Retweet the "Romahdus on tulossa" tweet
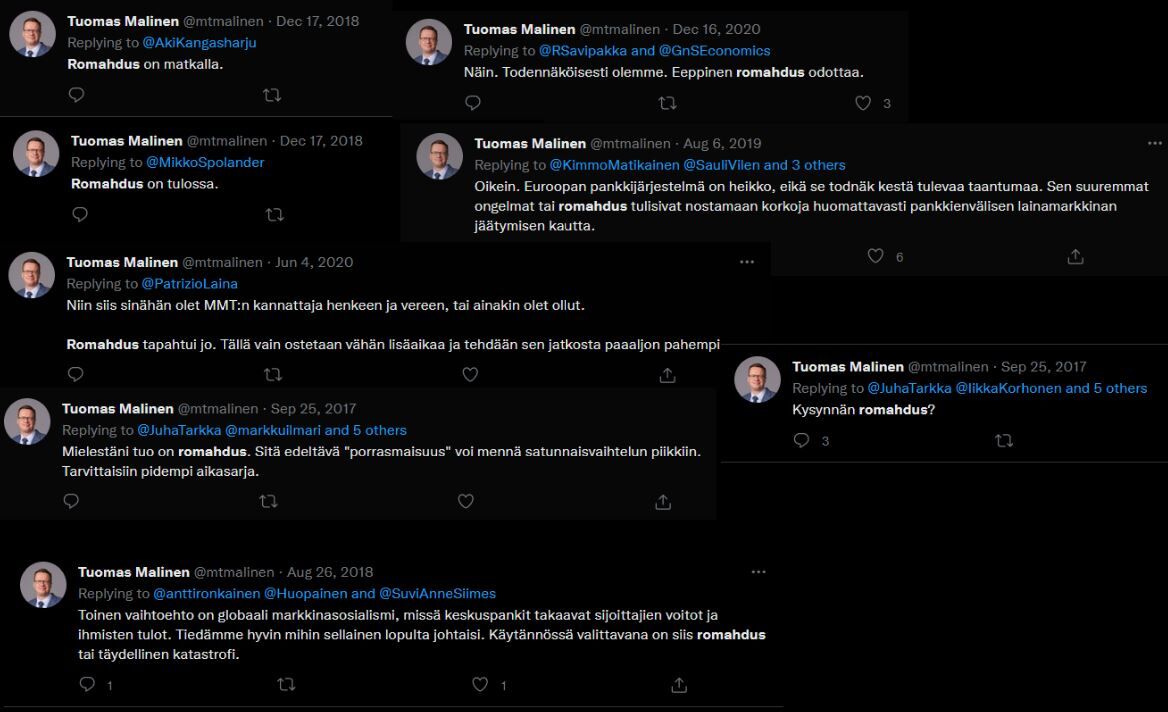This screenshot has height=712, width=1168. coord(275,214)
